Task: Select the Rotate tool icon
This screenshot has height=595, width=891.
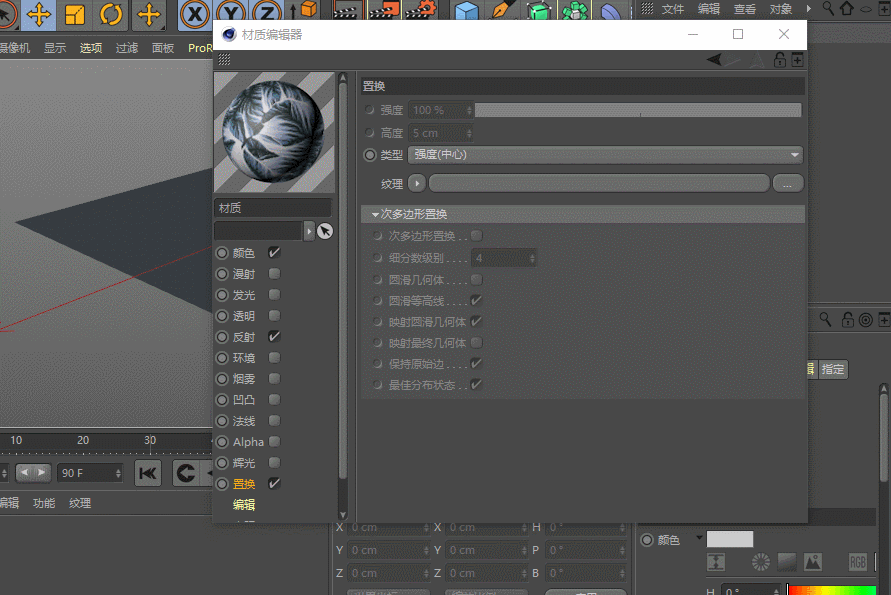Action: pyautogui.click(x=111, y=14)
